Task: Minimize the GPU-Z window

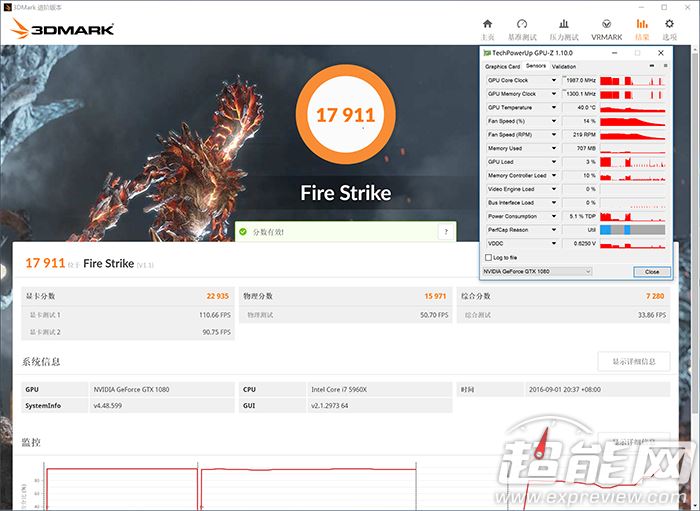Action: pos(614,53)
